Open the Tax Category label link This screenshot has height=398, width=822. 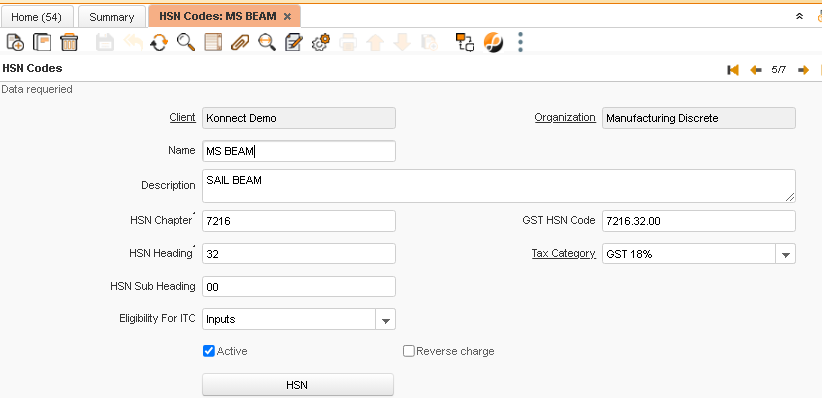point(564,253)
